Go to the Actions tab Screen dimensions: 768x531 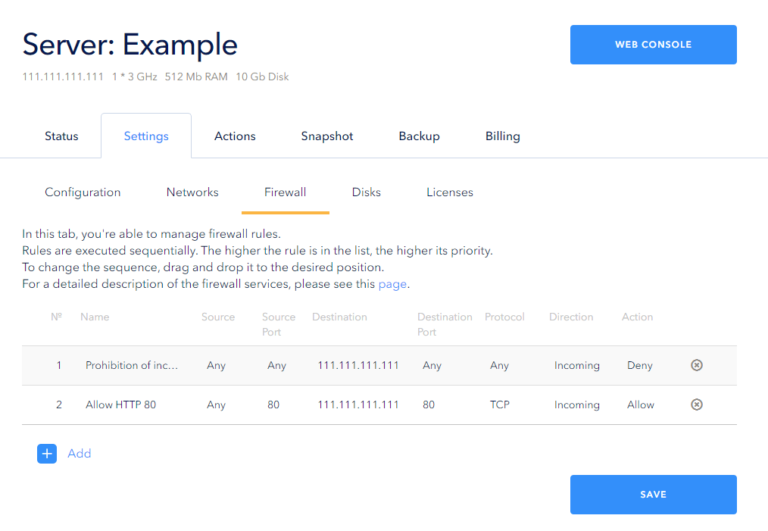[235, 136]
